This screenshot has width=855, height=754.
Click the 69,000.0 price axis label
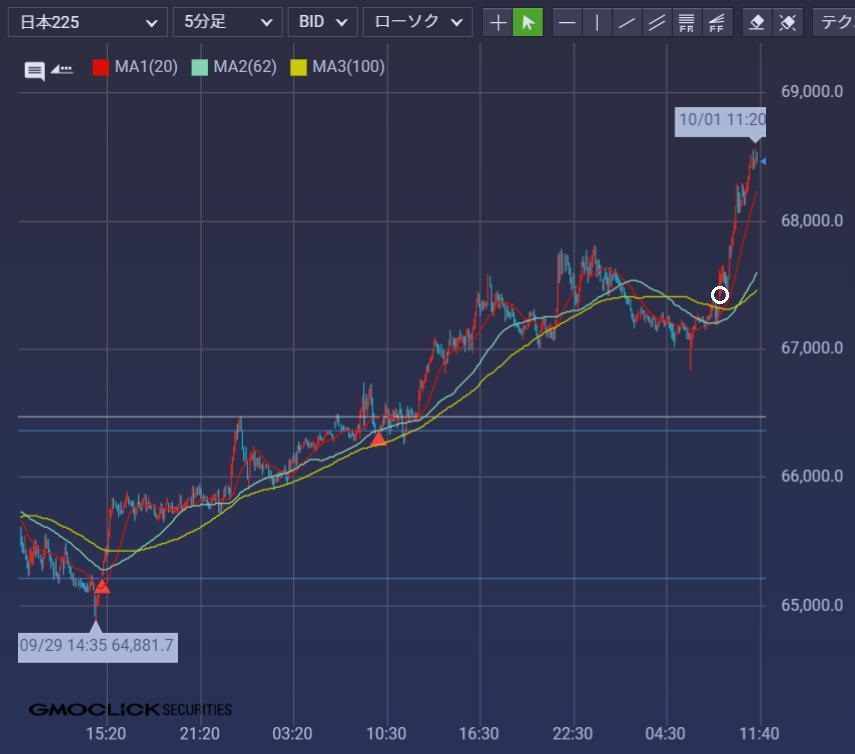coord(812,92)
